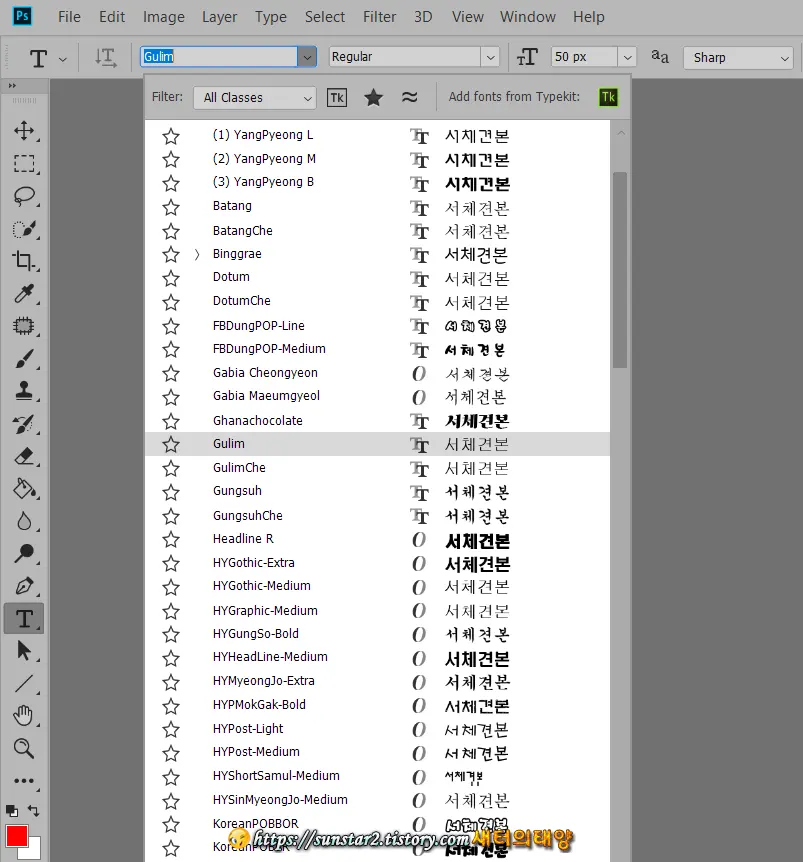This screenshot has height=862, width=803.
Task: Open the Layer menu
Action: click(x=219, y=17)
